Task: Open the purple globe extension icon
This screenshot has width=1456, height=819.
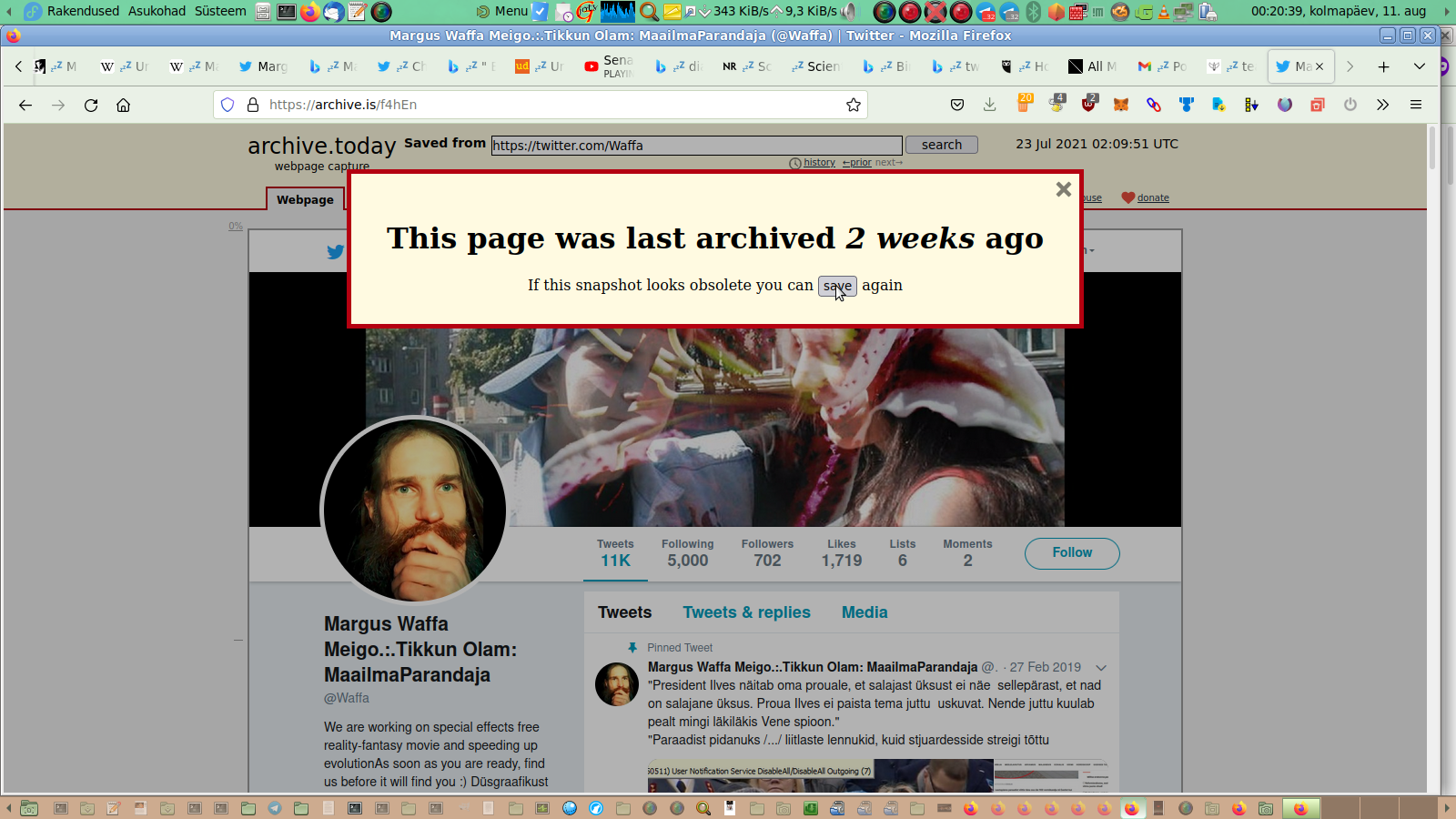Action: (x=1285, y=105)
